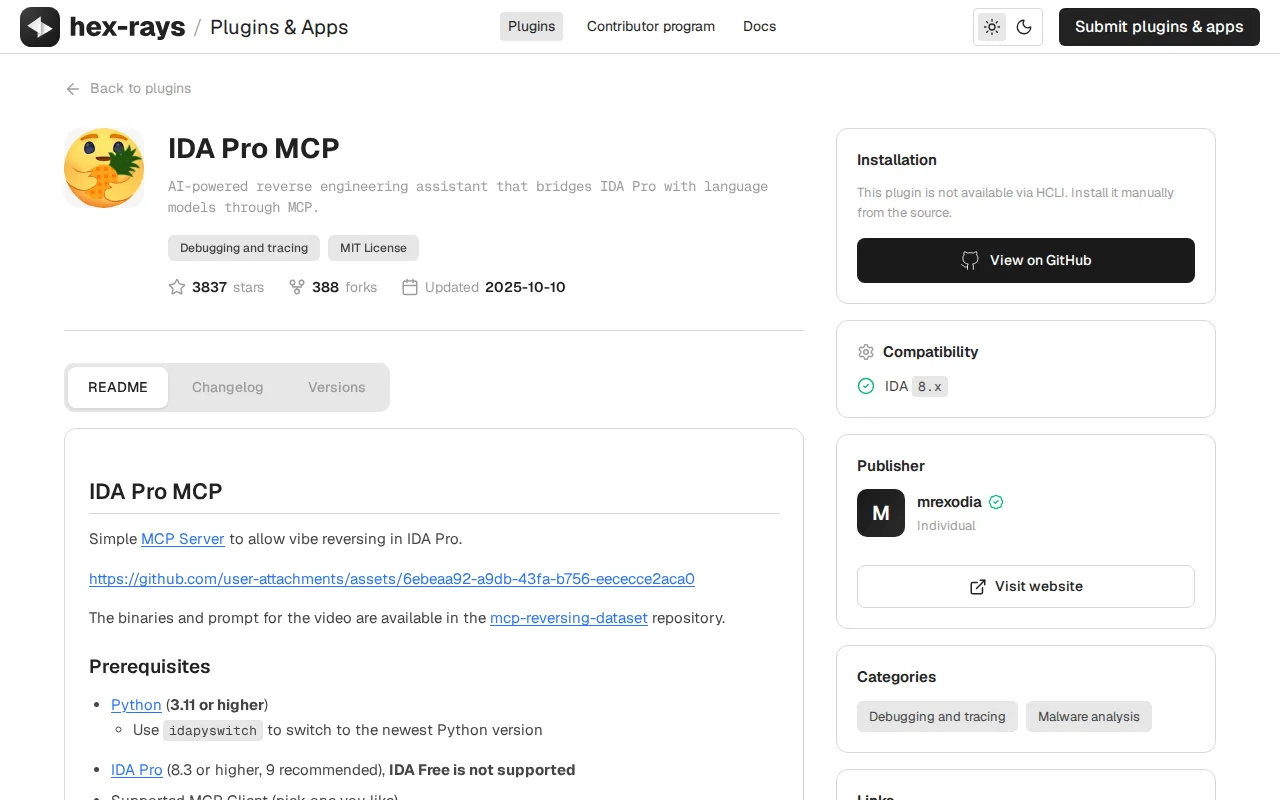Click the IDA Pro MCP plugin avatar
1280x800 pixels.
click(x=104, y=168)
